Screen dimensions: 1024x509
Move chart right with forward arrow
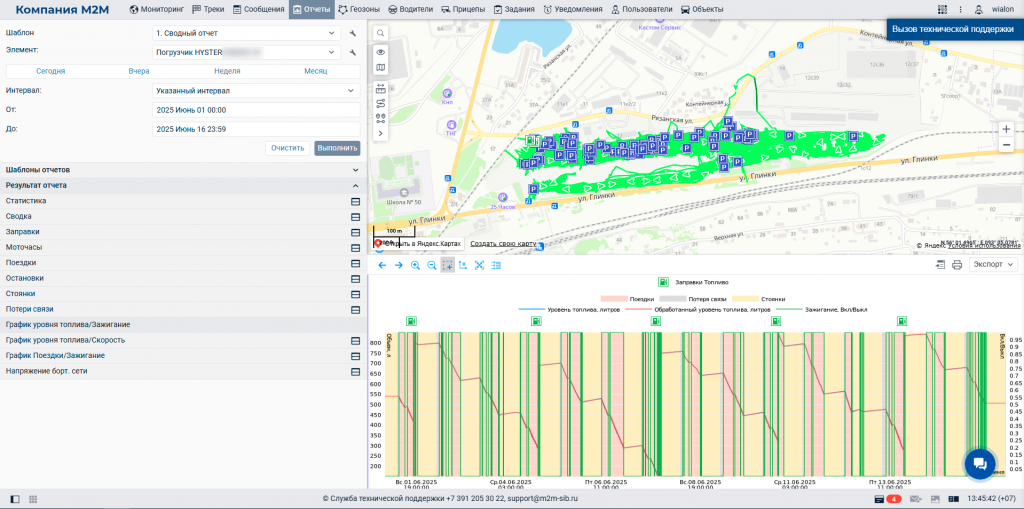[x=398, y=265]
